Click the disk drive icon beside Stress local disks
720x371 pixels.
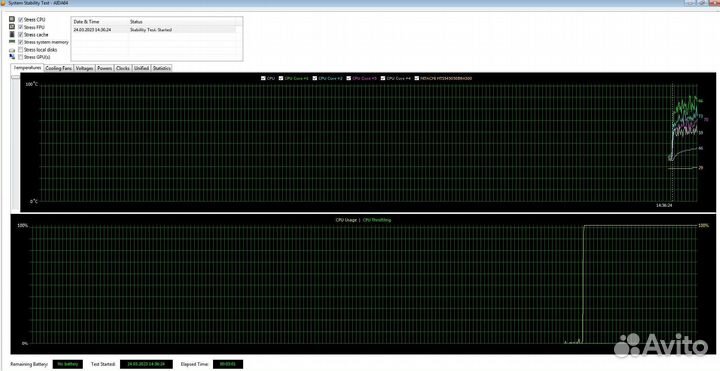coord(12,50)
